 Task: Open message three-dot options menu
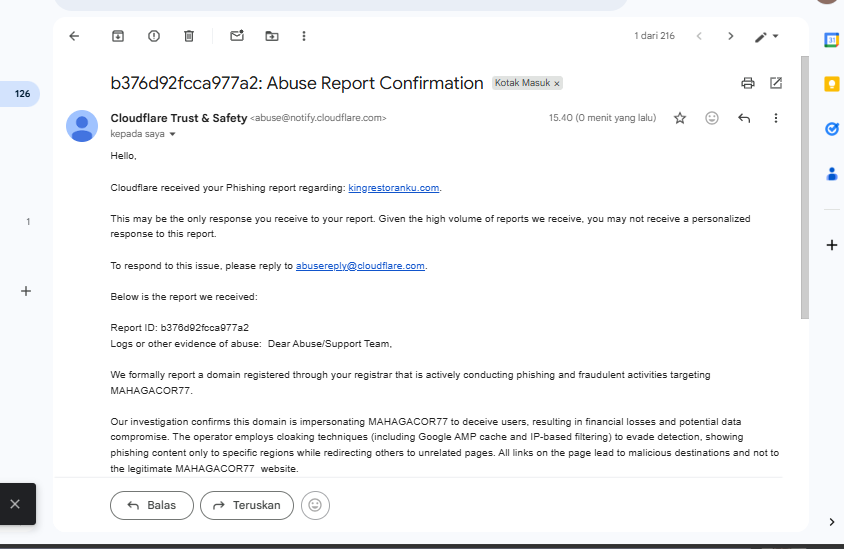pyautogui.click(x=776, y=118)
